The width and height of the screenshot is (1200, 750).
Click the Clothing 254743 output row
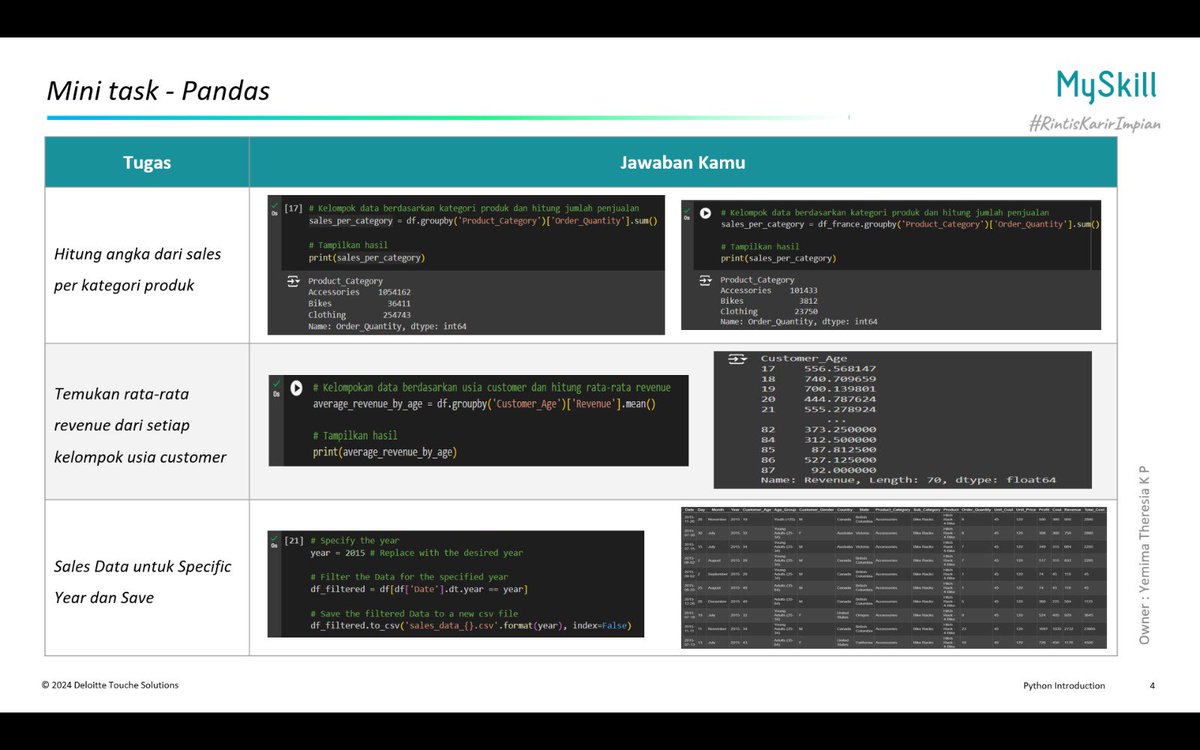coord(360,314)
